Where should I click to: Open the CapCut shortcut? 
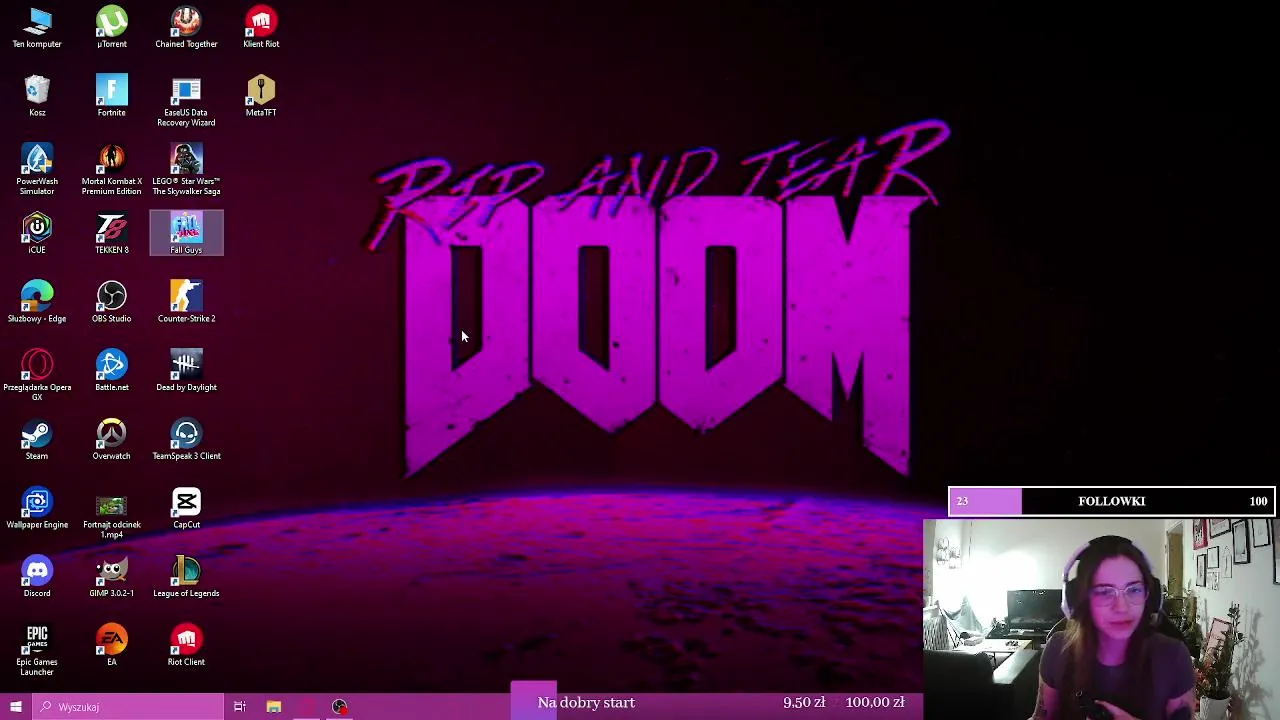186,508
